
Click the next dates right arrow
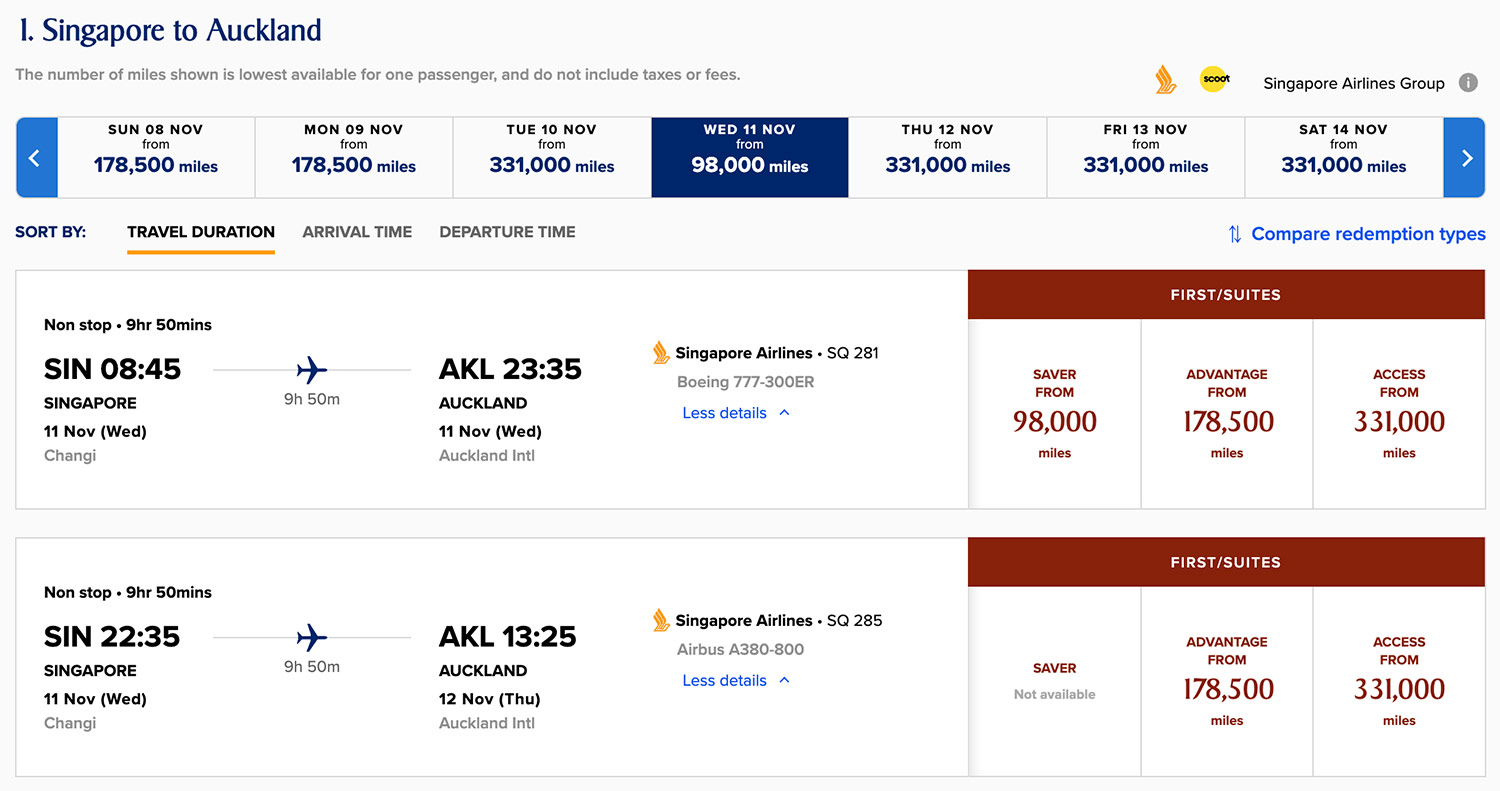[x=1465, y=158]
